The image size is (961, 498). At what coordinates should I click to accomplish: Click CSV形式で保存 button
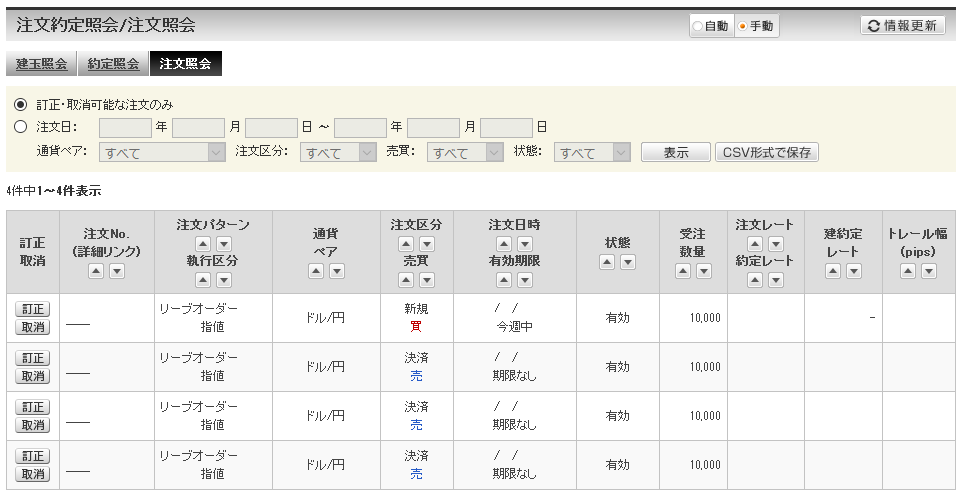point(767,153)
